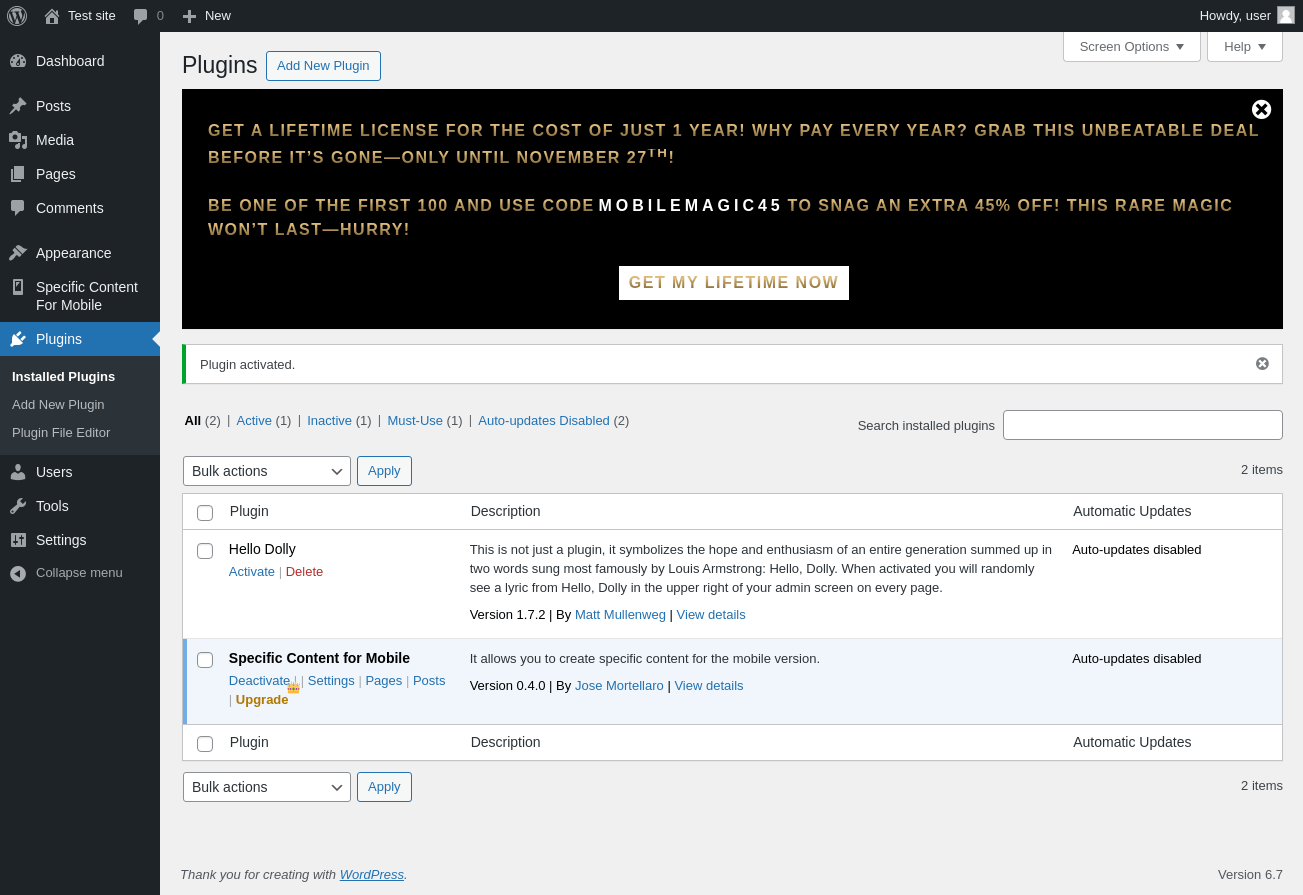This screenshot has width=1303, height=895.
Task: Activate the Hello Dolly plugin
Action: [x=252, y=572]
